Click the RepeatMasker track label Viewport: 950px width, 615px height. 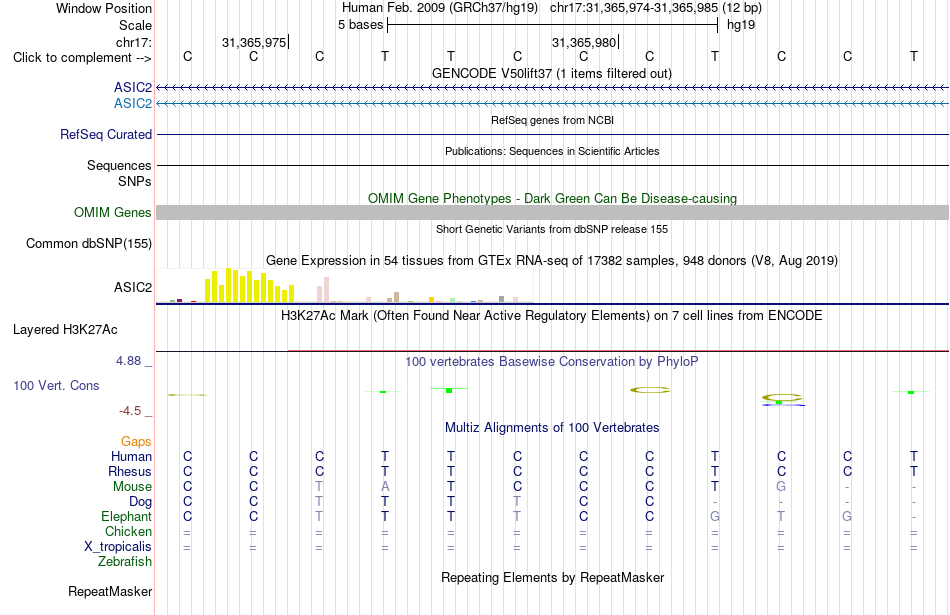[110, 591]
